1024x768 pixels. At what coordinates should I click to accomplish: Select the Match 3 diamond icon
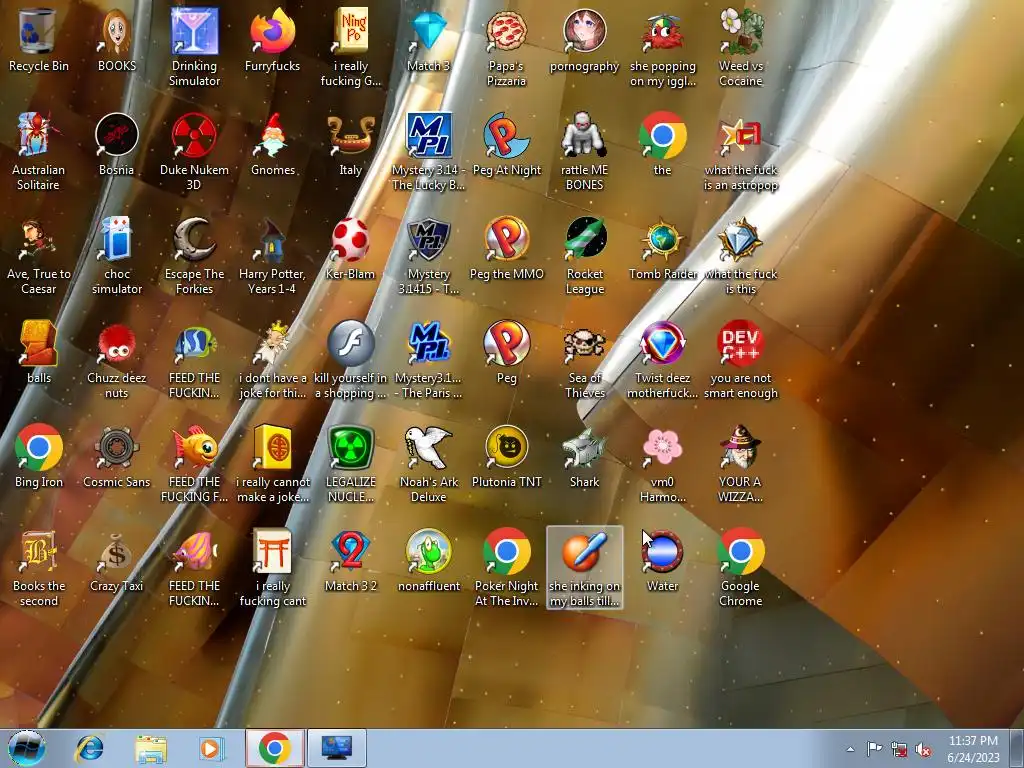428,31
